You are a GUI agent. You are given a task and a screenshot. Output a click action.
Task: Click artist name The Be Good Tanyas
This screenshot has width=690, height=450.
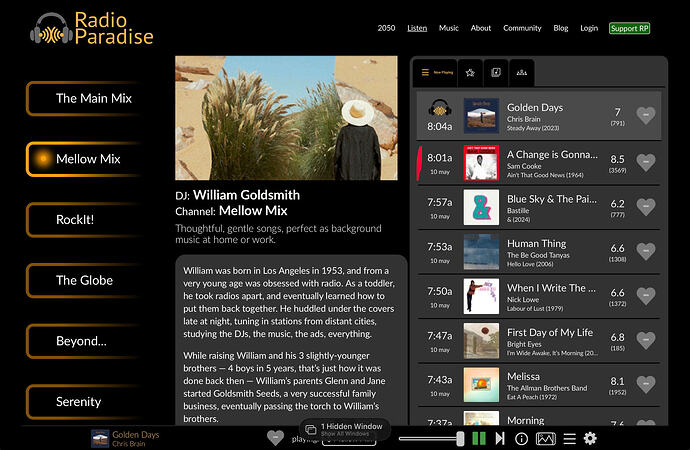tap(538, 255)
